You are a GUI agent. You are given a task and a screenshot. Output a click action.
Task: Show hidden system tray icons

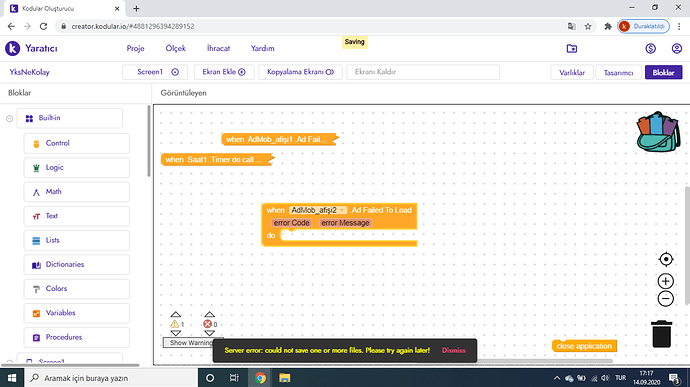557,378
